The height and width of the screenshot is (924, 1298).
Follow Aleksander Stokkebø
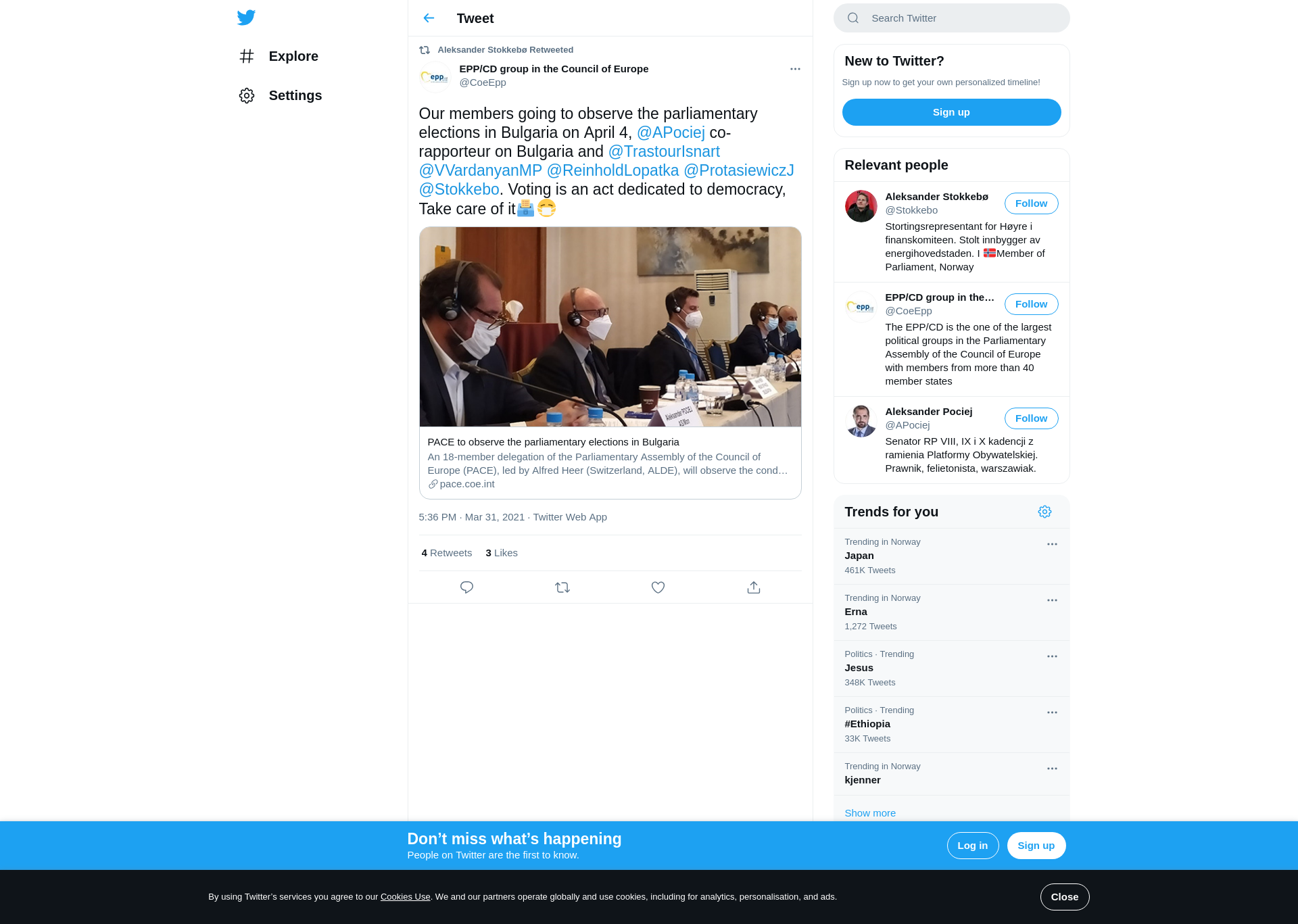[1031, 203]
